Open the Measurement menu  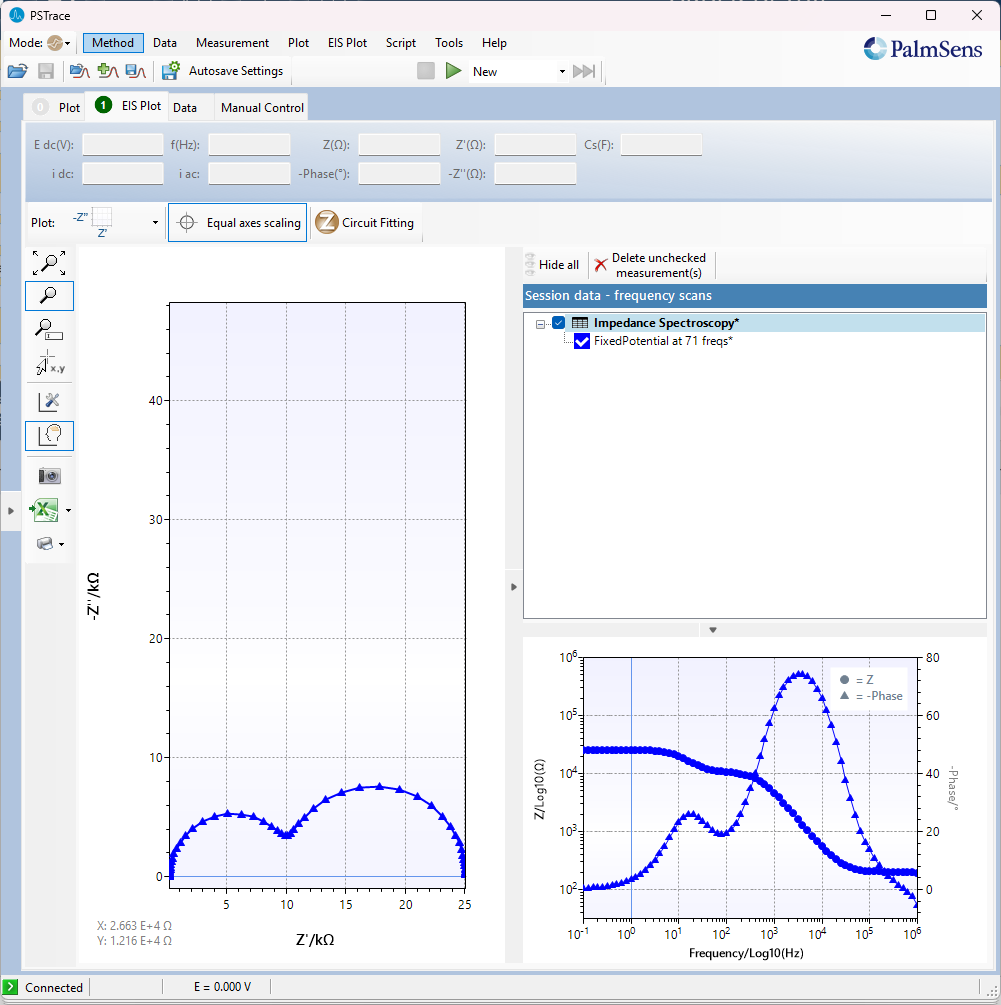[x=233, y=43]
